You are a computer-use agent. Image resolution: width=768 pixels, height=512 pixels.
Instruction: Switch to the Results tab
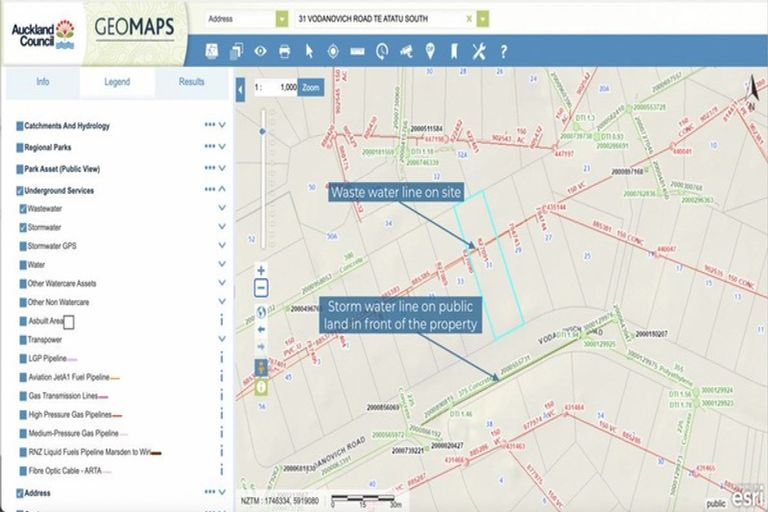click(x=193, y=82)
